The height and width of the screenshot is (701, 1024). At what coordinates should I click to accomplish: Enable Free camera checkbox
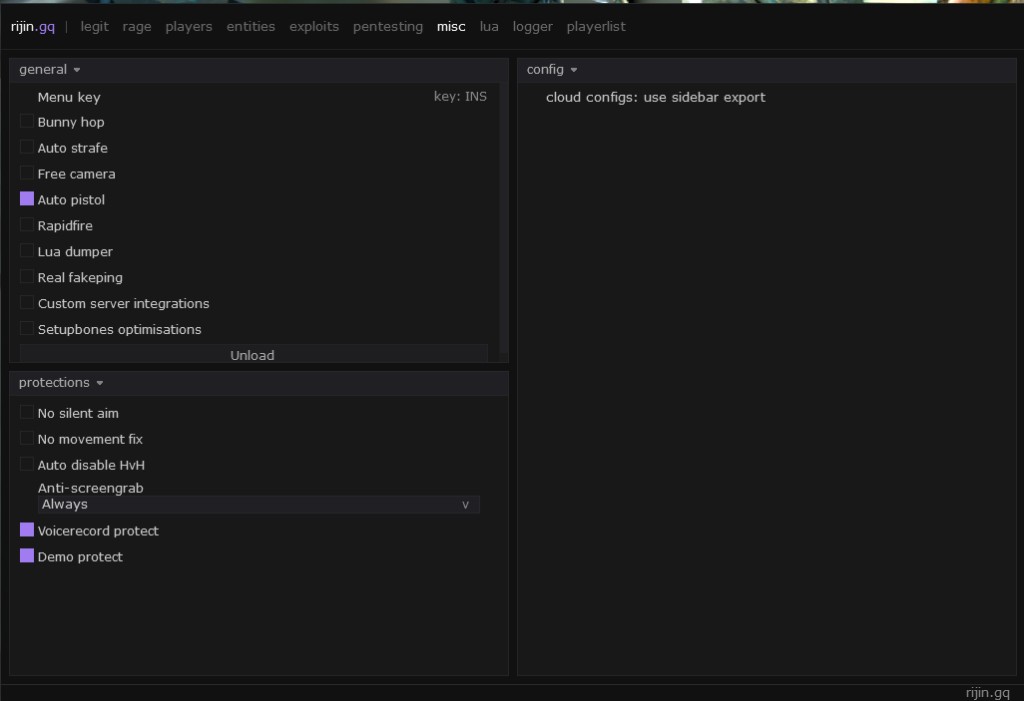click(27, 173)
